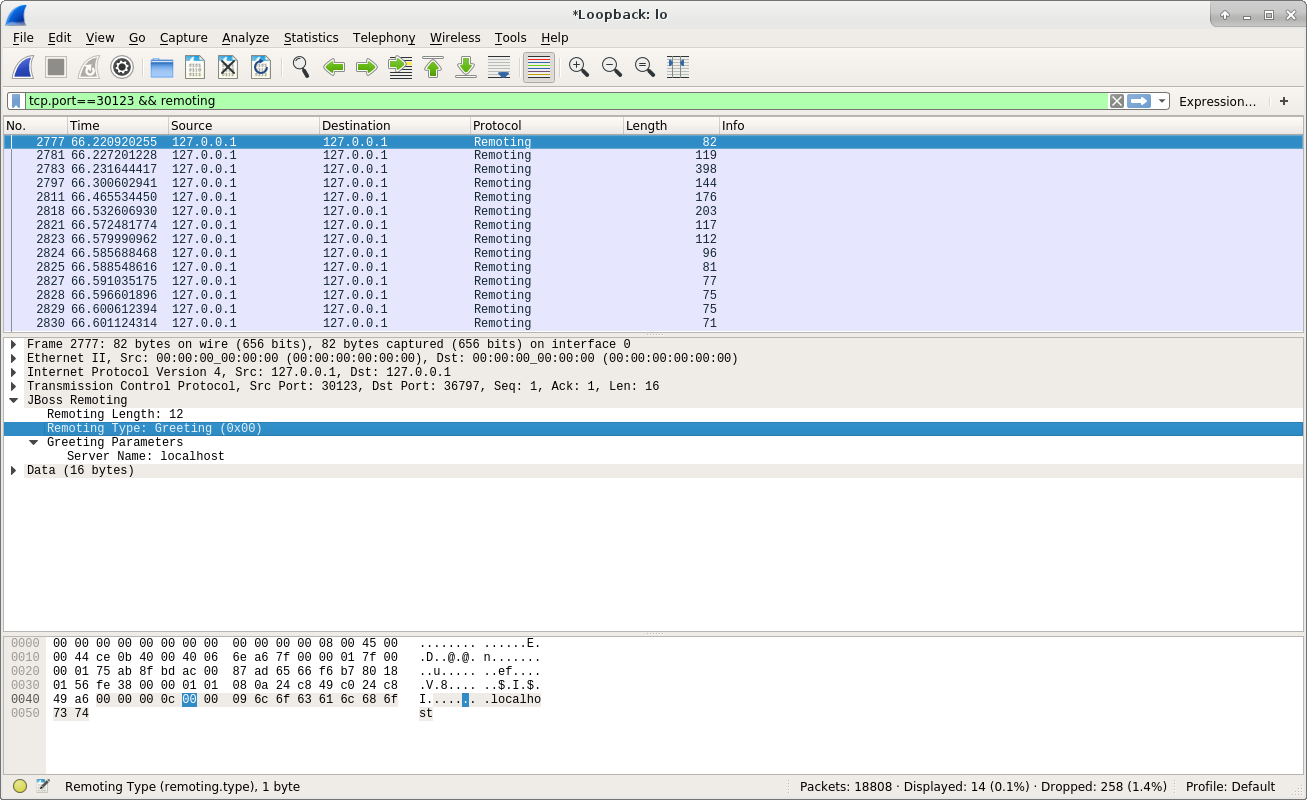Collapse the JBoss Remoting node
The width and height of the screenshot is (1307, 800).
click(x=14, y=400)
